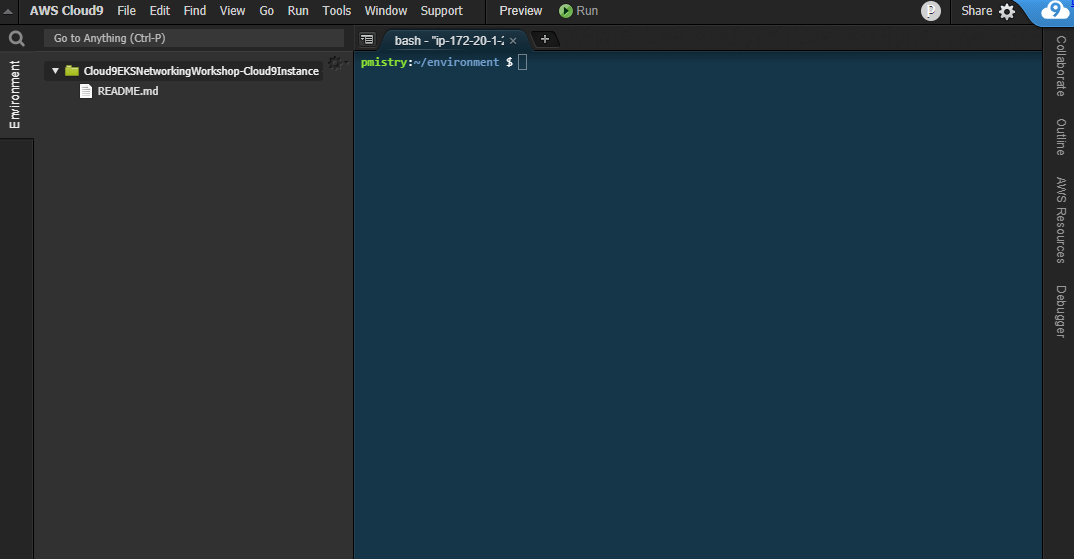The height and width of the screenshot is (559, 1074).
Task: Collapse the Cloud9EKSNetworkingWorkshop folder arrow
Action: point(55,71)
